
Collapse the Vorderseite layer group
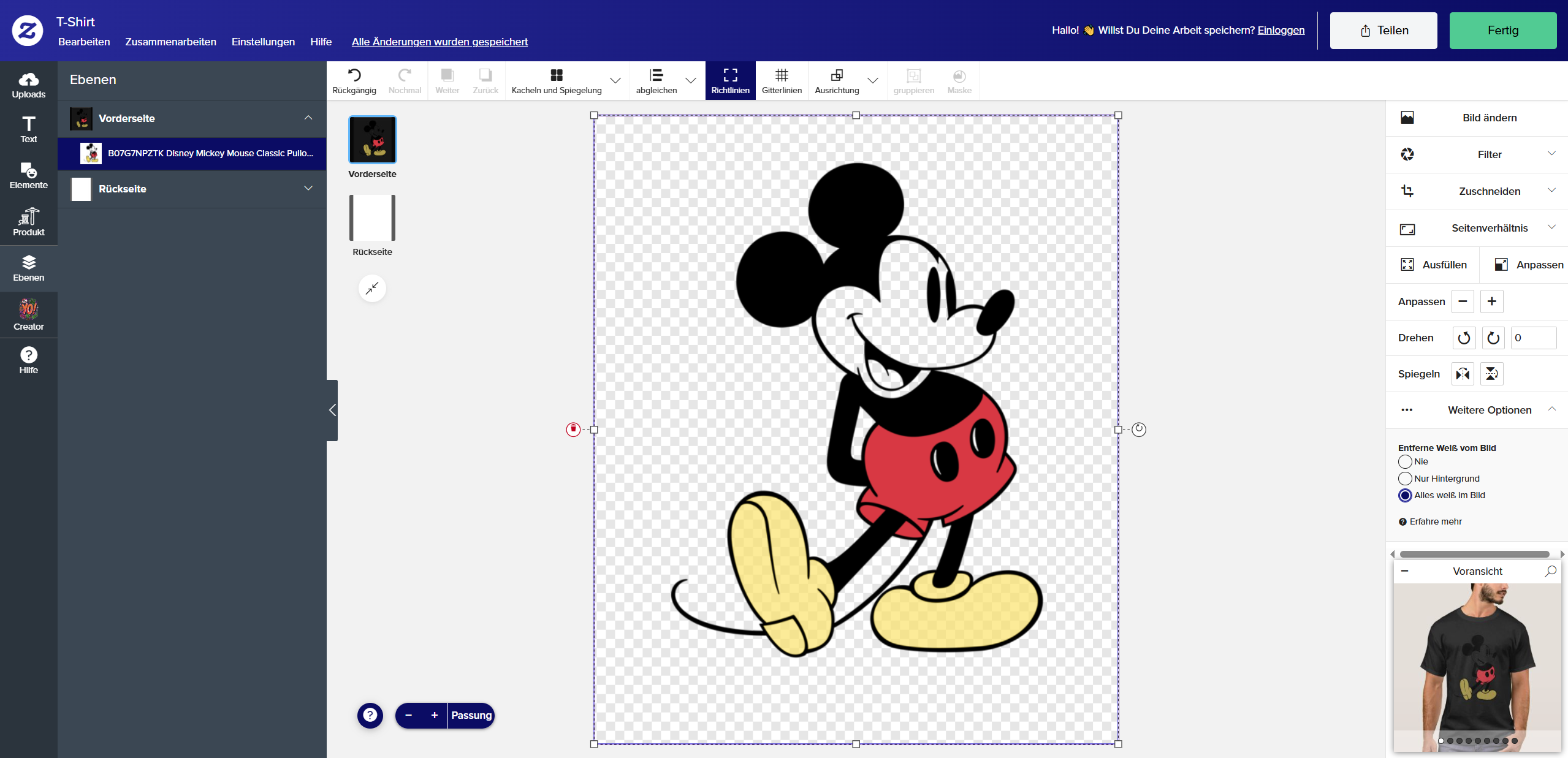(x=308, y=118)
